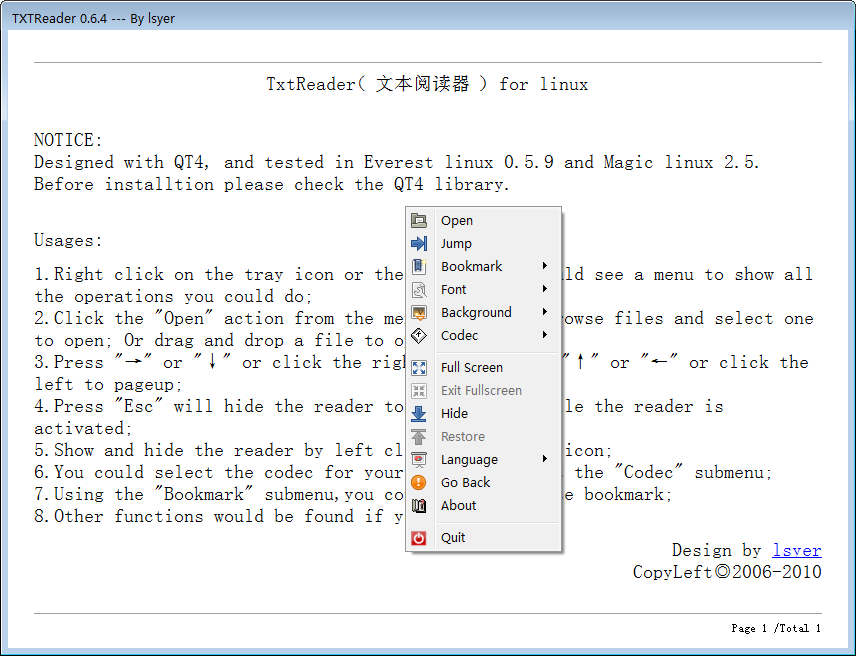Choose Hide from the context menu
Screen dimensions: 856x656
[x=484, y=414]
